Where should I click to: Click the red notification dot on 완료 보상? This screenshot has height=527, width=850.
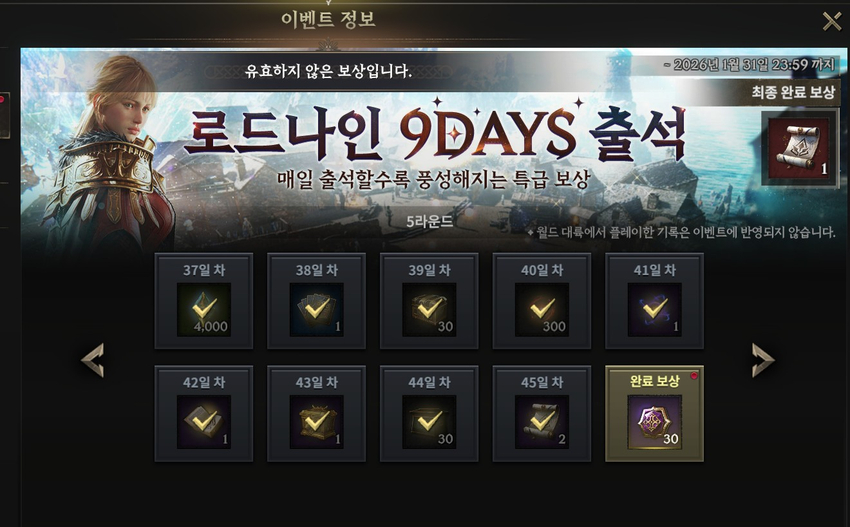(x=694, y=376)
